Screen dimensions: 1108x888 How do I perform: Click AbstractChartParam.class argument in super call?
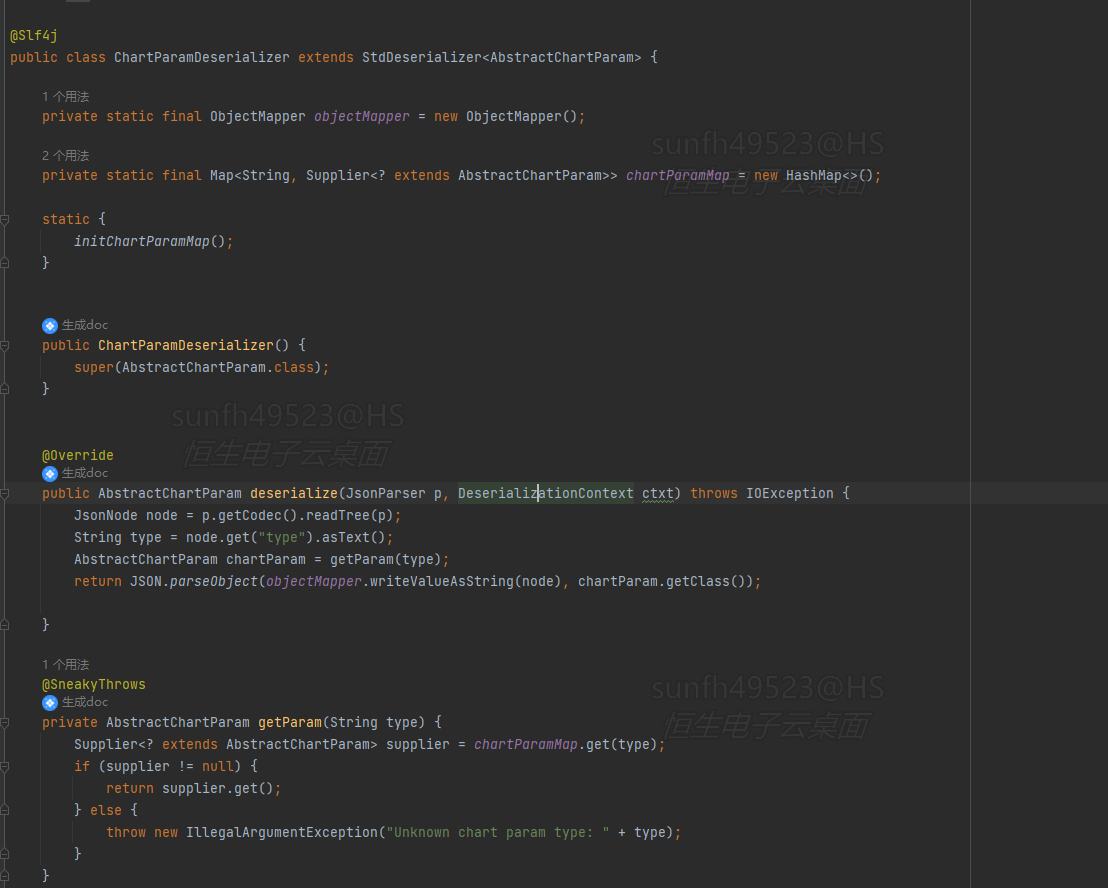[218, 367]
